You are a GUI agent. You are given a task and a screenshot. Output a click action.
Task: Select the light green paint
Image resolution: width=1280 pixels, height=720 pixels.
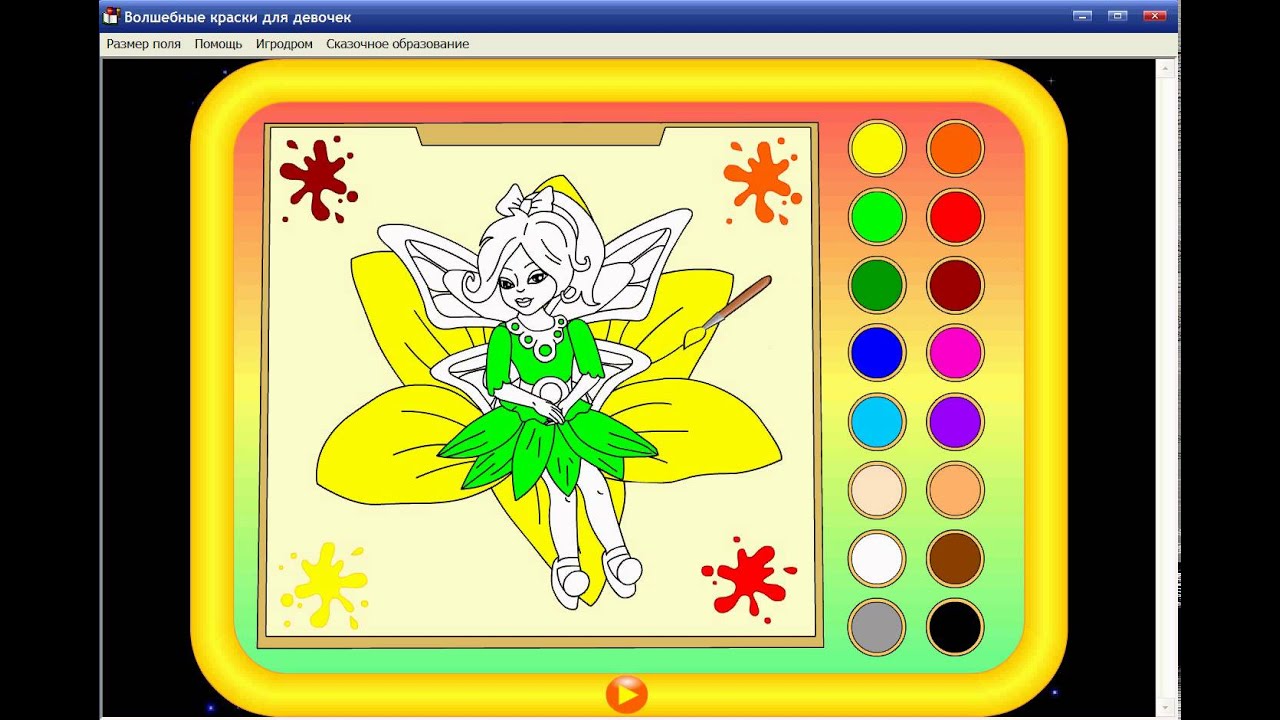tap(877, 217)
